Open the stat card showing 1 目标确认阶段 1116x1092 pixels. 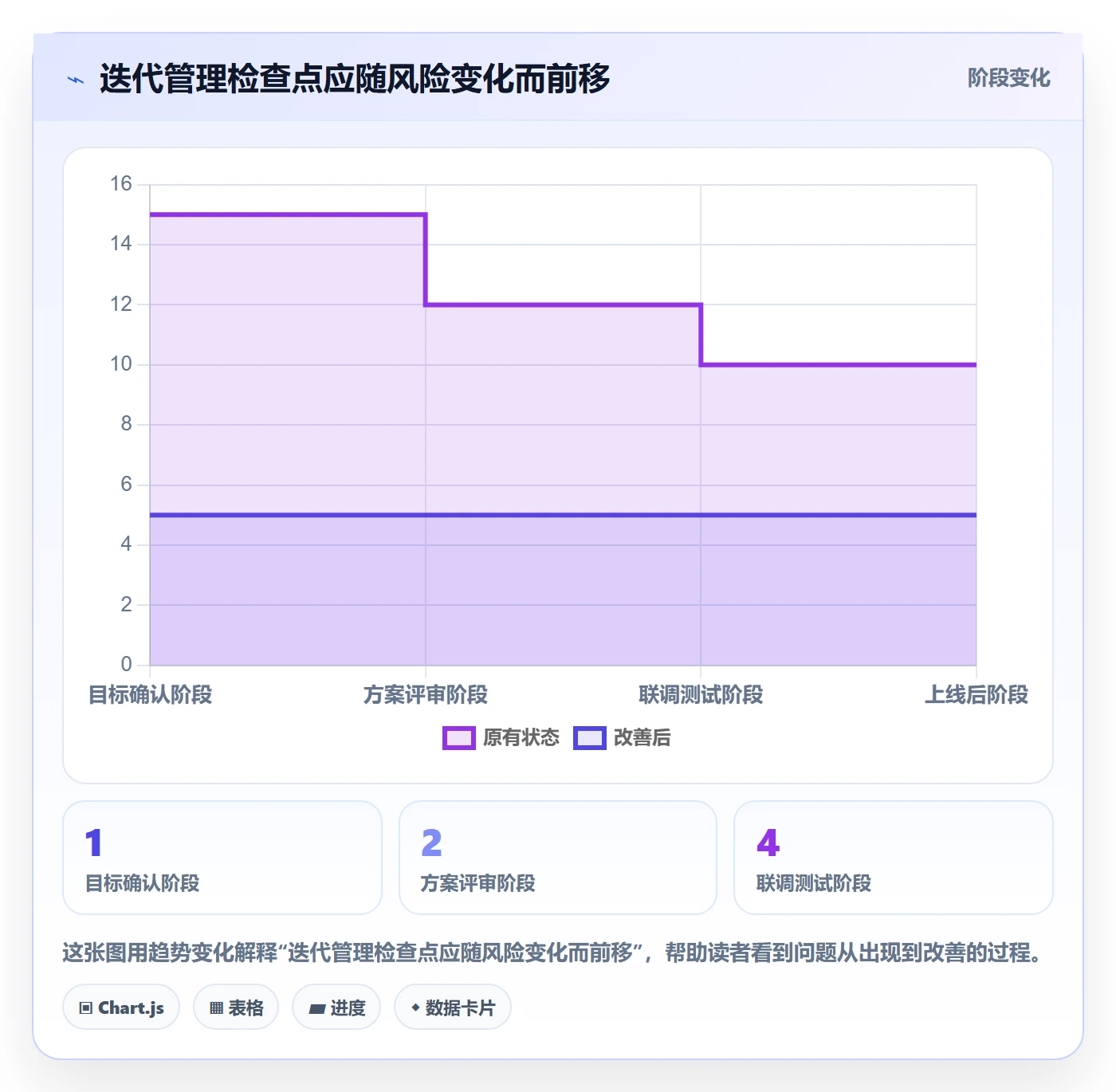tap(222, 858)
